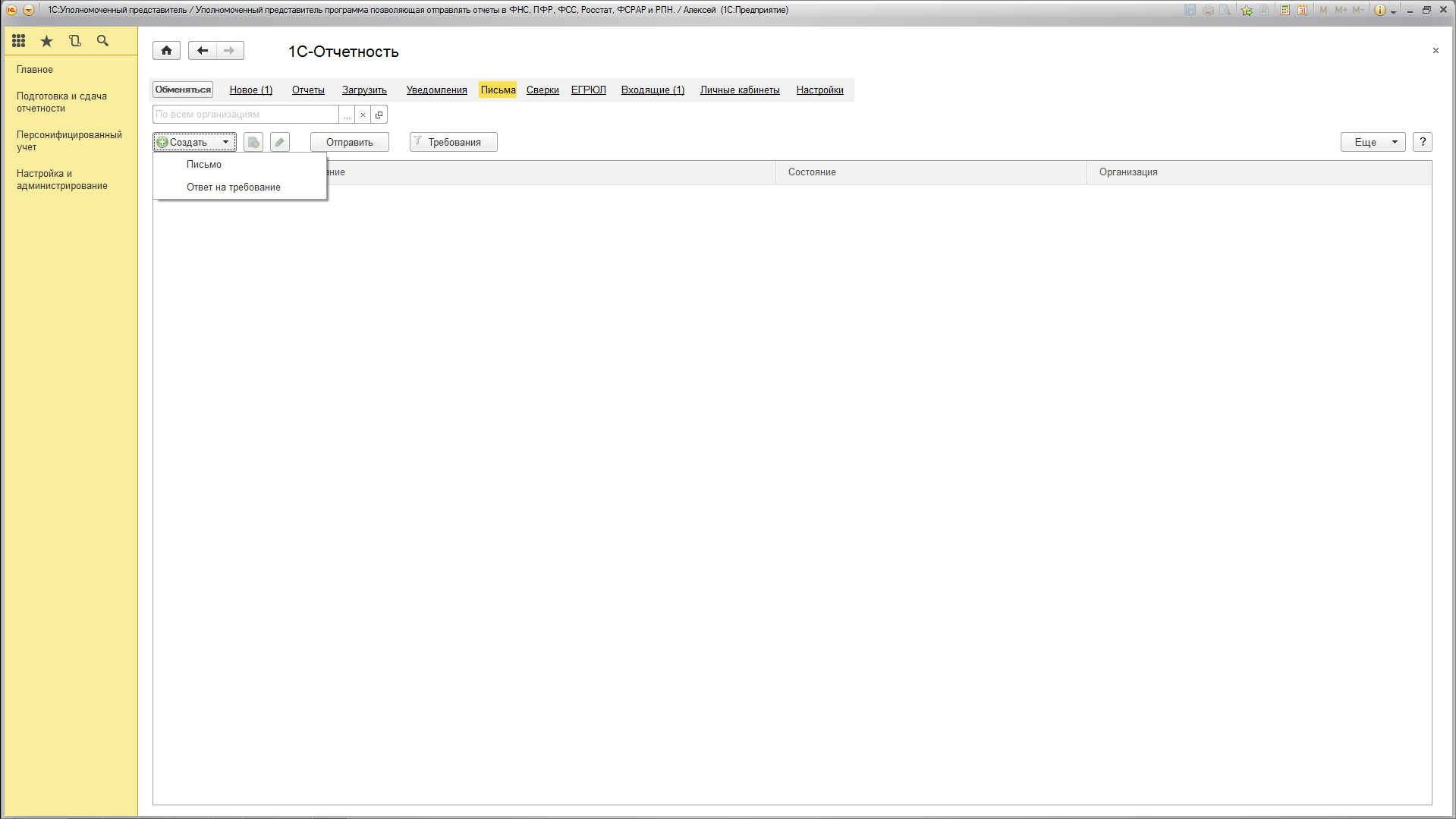Click 1C logo icon in title bar
Screen dimensions: 1456x819
11,10
